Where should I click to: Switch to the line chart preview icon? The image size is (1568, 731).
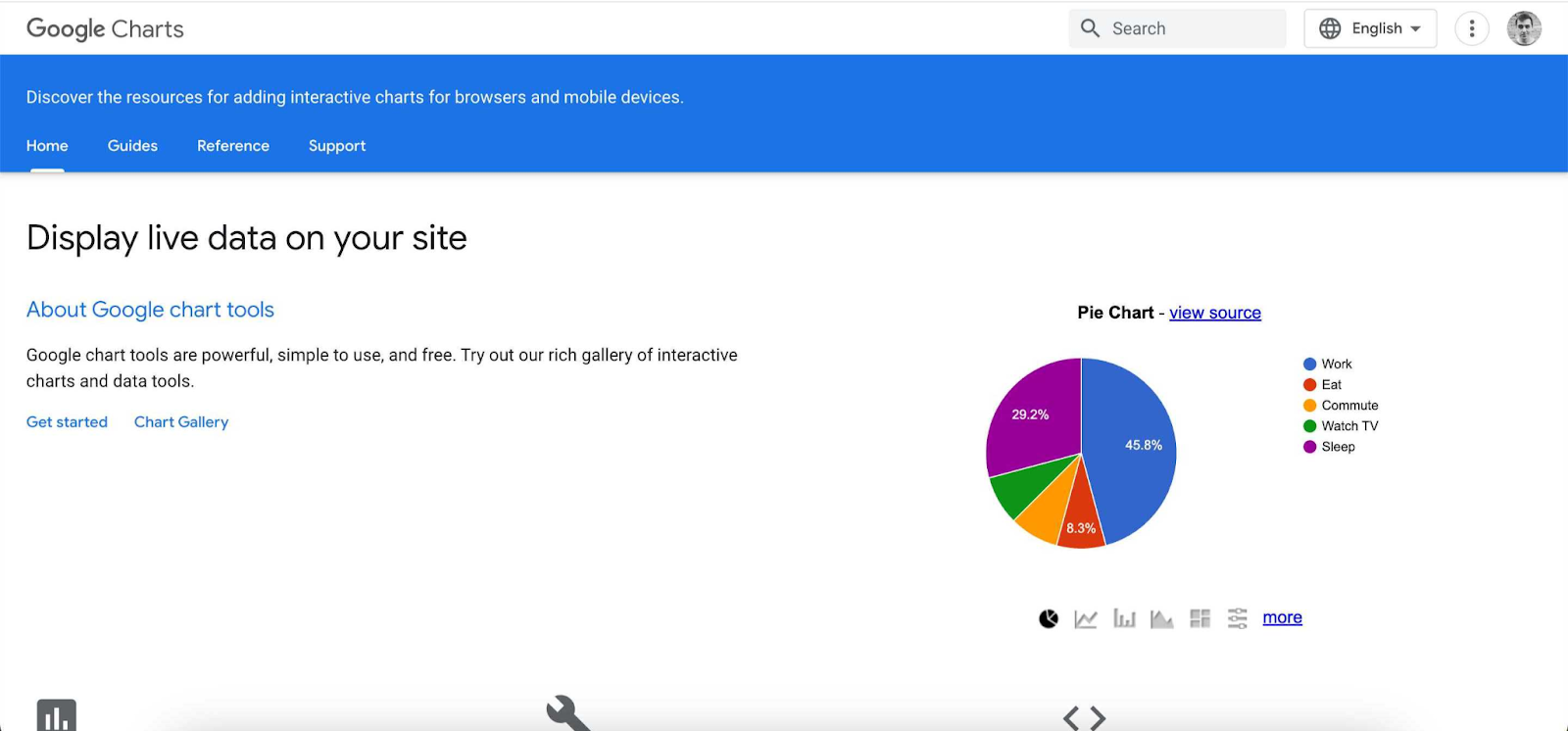coord(1085,617)
